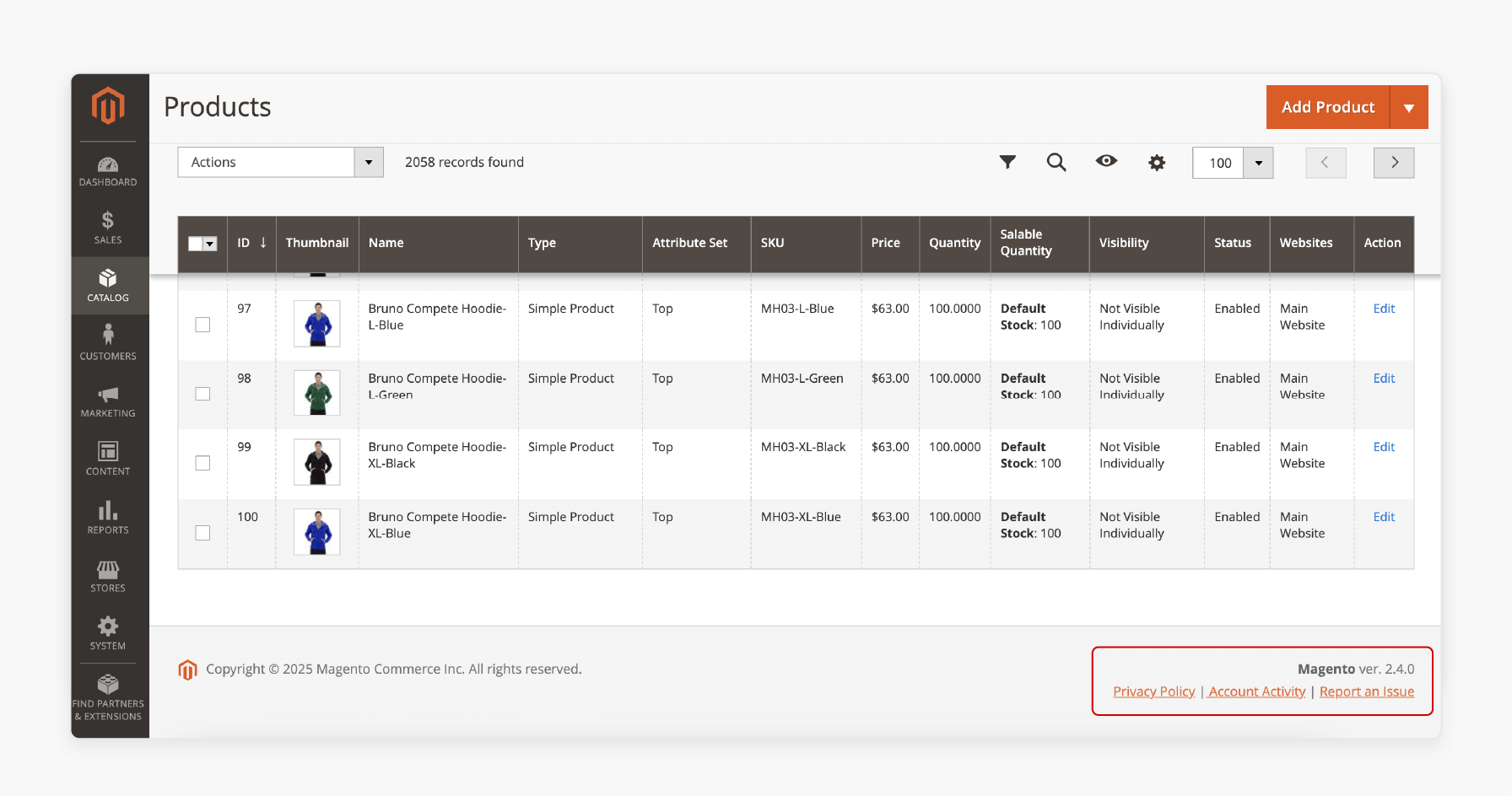Image resolution: width=1512 pixels, height=796 pixels.
Task: Click the Magento logo in the sidebar
Action: coord(108,106)
